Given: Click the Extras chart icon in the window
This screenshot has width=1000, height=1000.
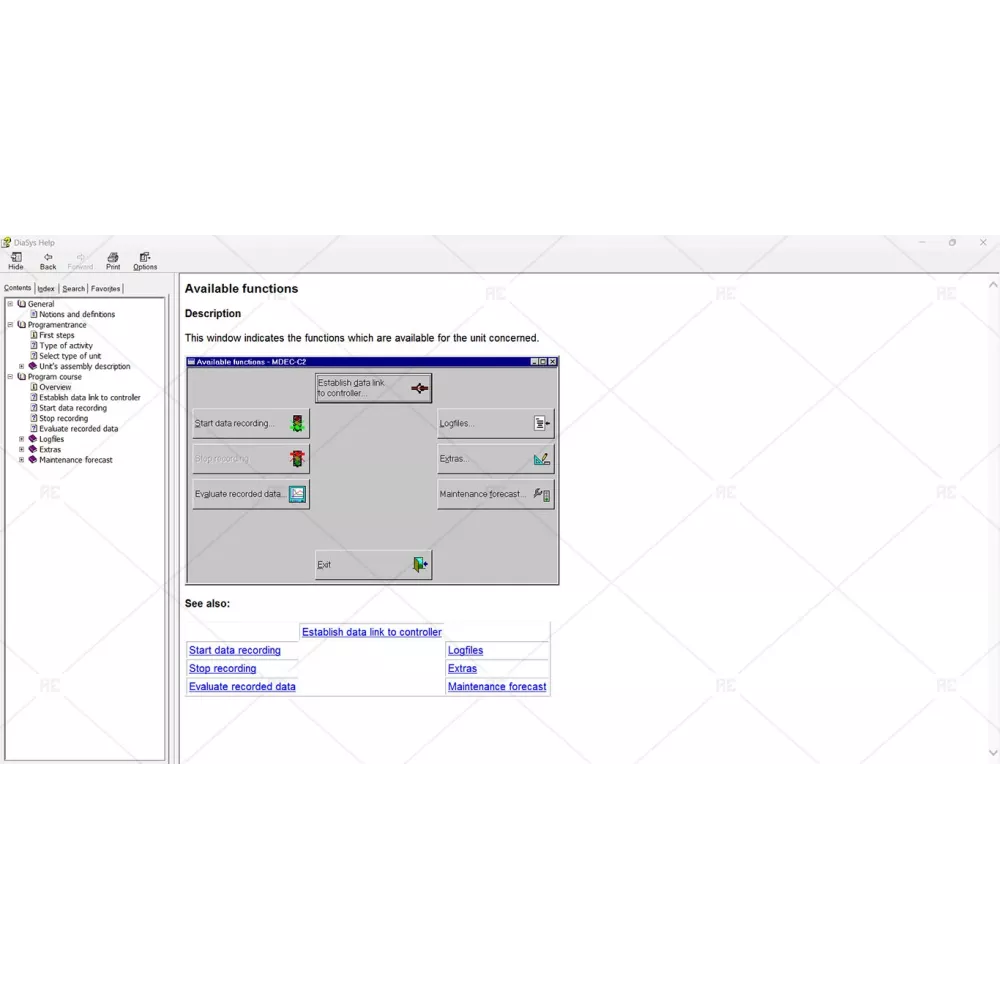Looking at the screenshot, I should pyautogui.click(x=541, y=459).
